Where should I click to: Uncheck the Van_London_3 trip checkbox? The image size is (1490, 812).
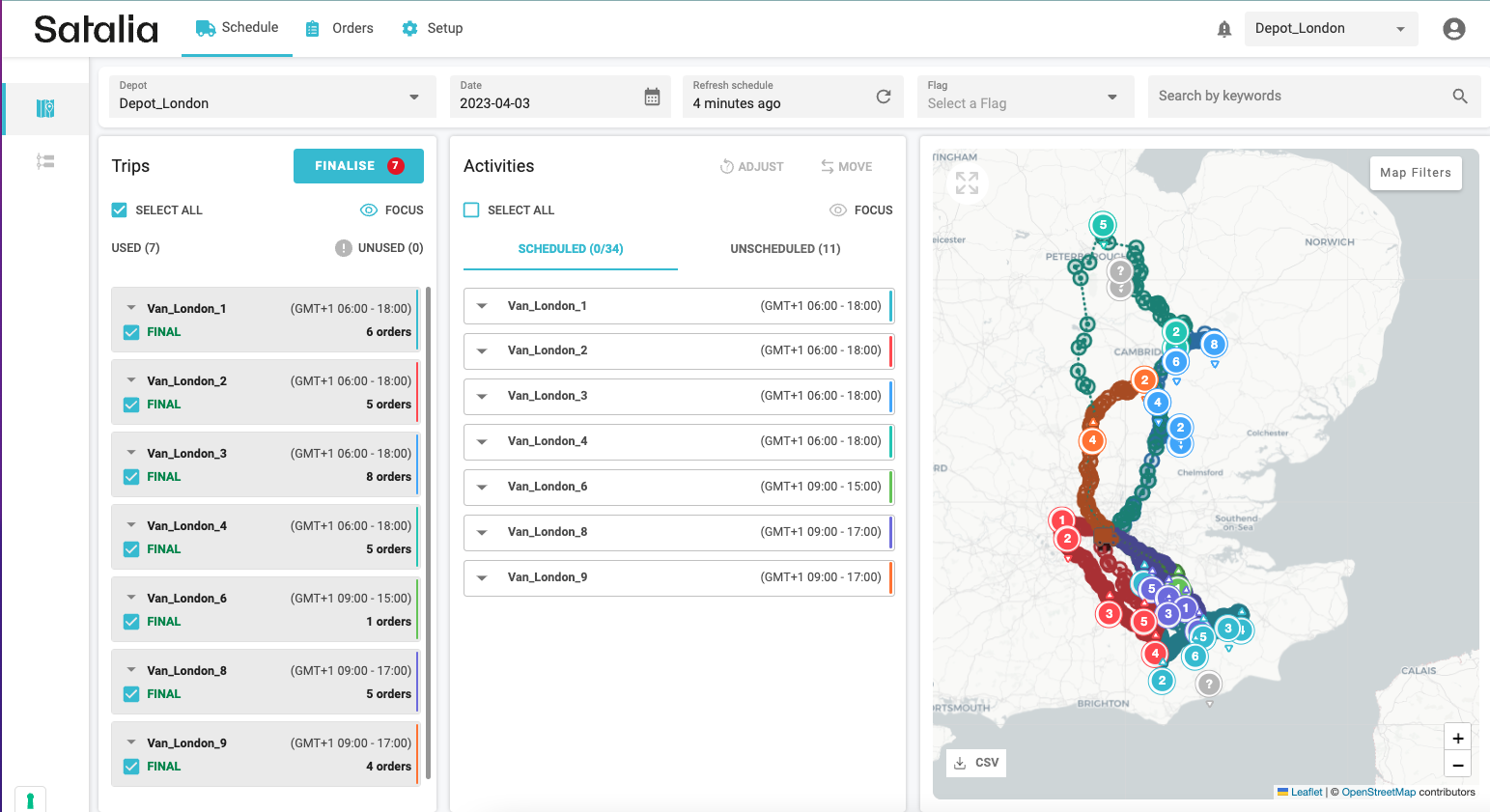131,477
